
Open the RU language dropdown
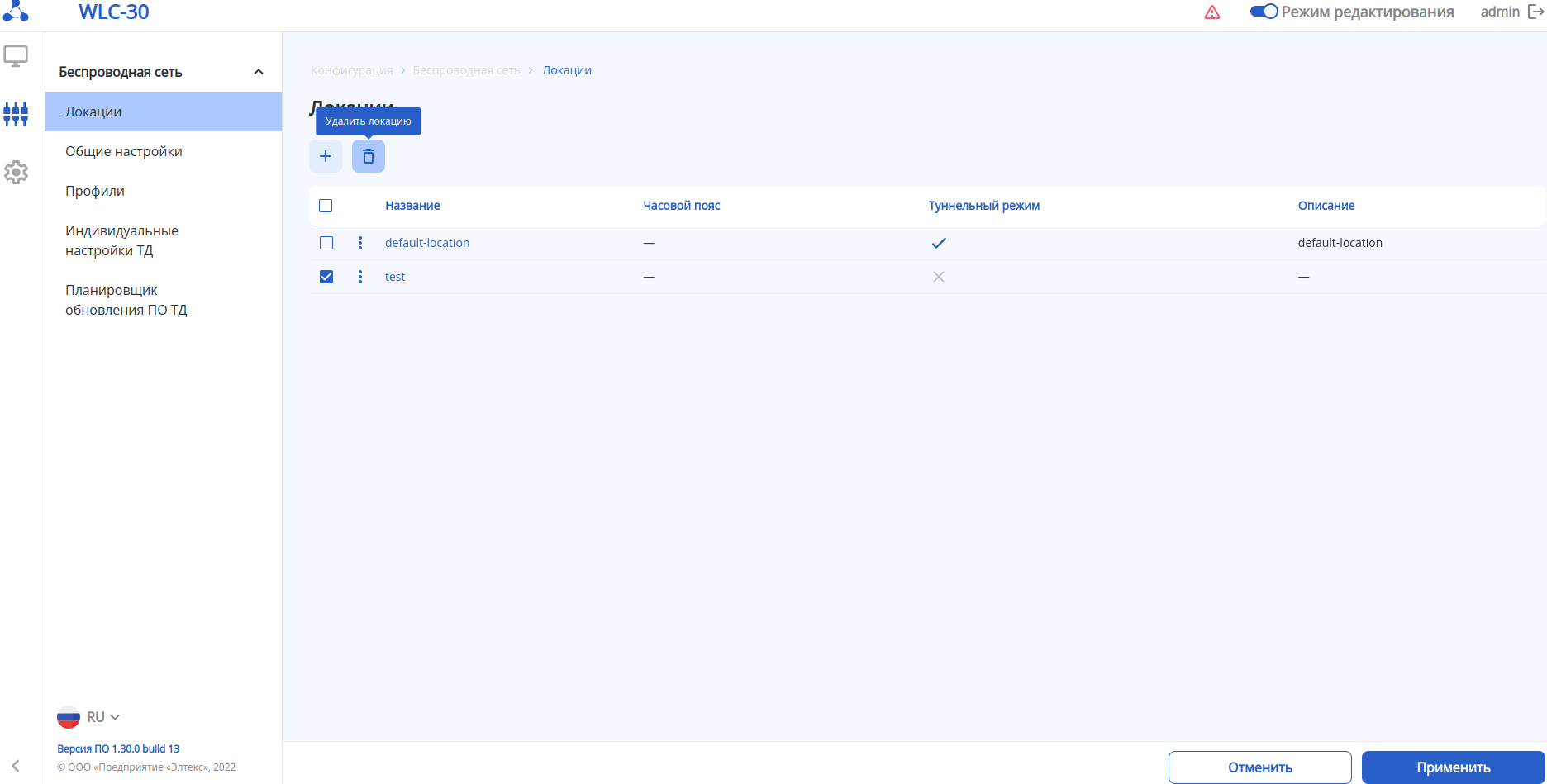click(x=104, y=717)
